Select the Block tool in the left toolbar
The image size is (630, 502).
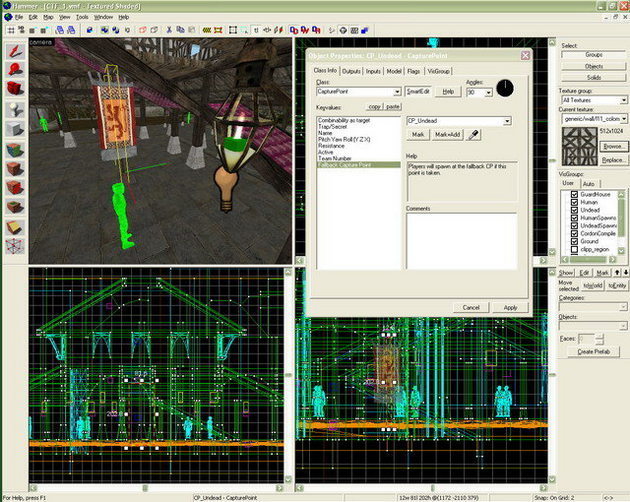click(x=15, y=128)
